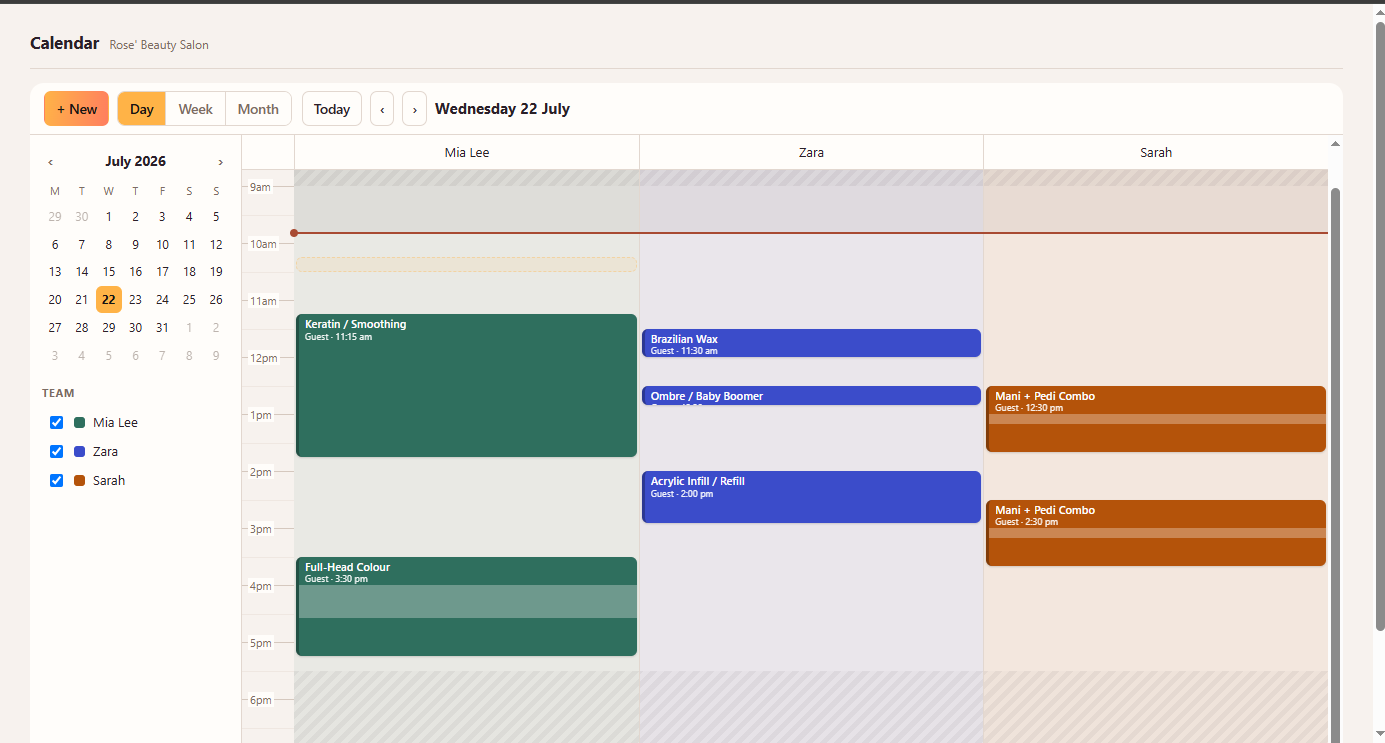Click the calendar grid vertical scrollbar

pos(1335,465)
